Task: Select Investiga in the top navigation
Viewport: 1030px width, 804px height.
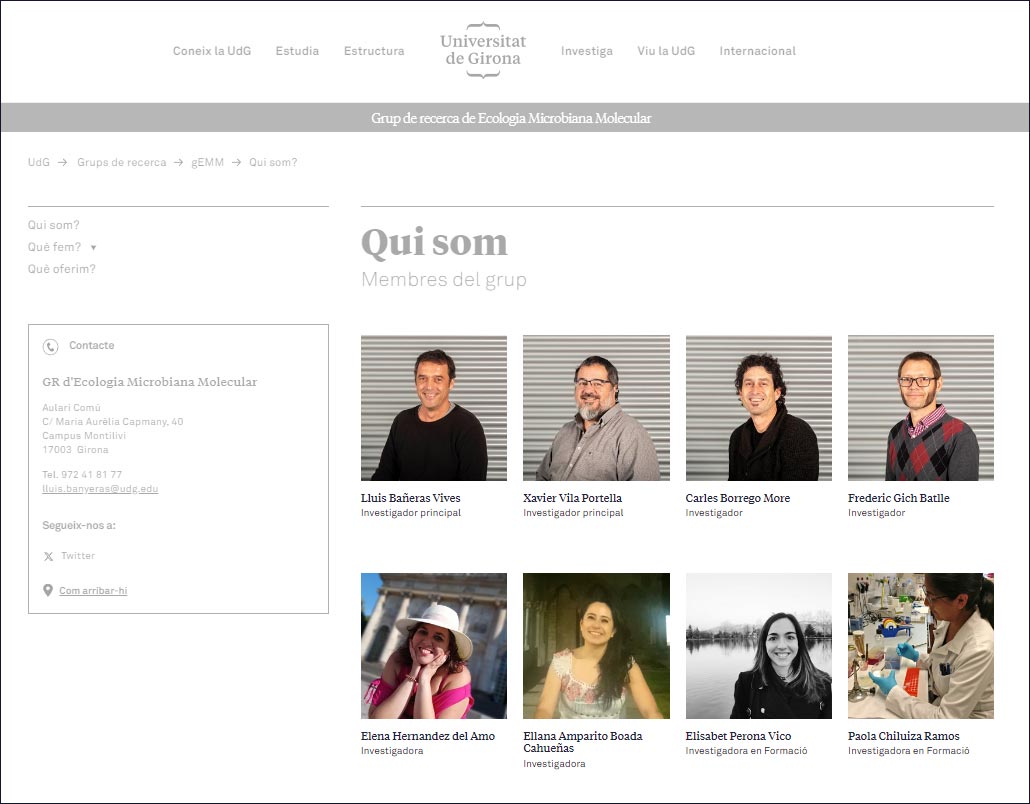Action: (x=586, y=51)
